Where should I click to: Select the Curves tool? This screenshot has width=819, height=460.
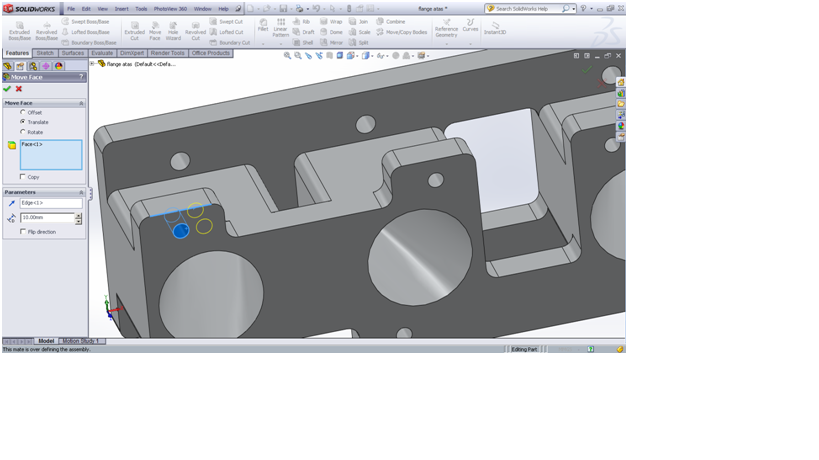[x=470, y=25]
